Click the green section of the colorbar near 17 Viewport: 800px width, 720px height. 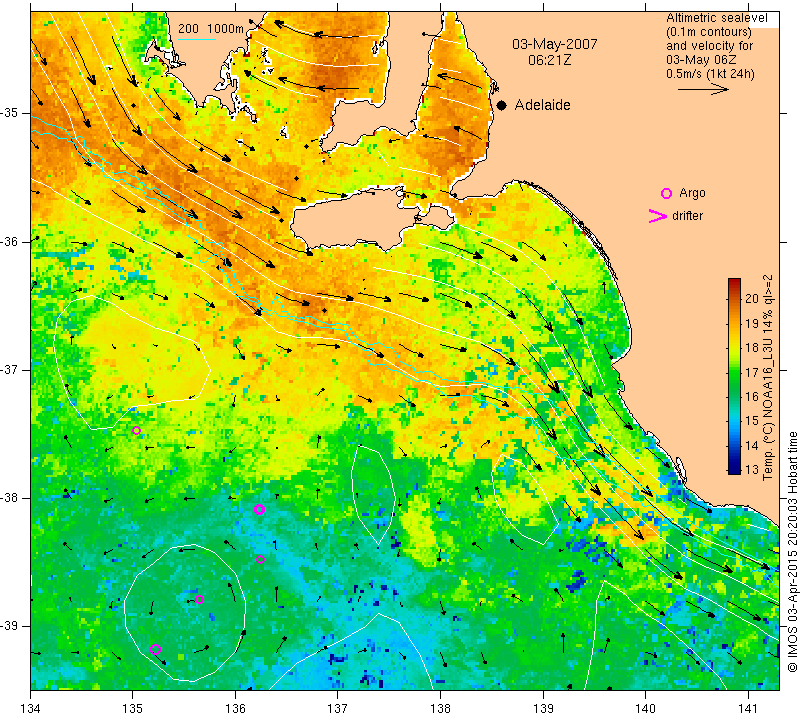point(734,373)
